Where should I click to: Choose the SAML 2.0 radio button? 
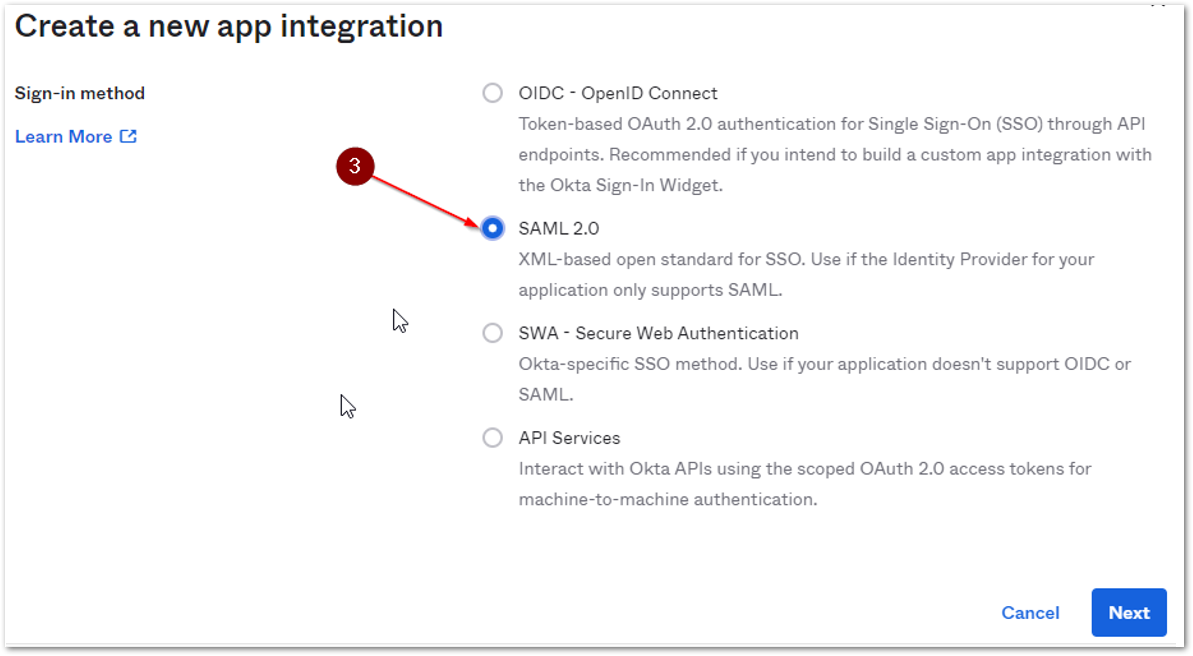coord(492,228)
